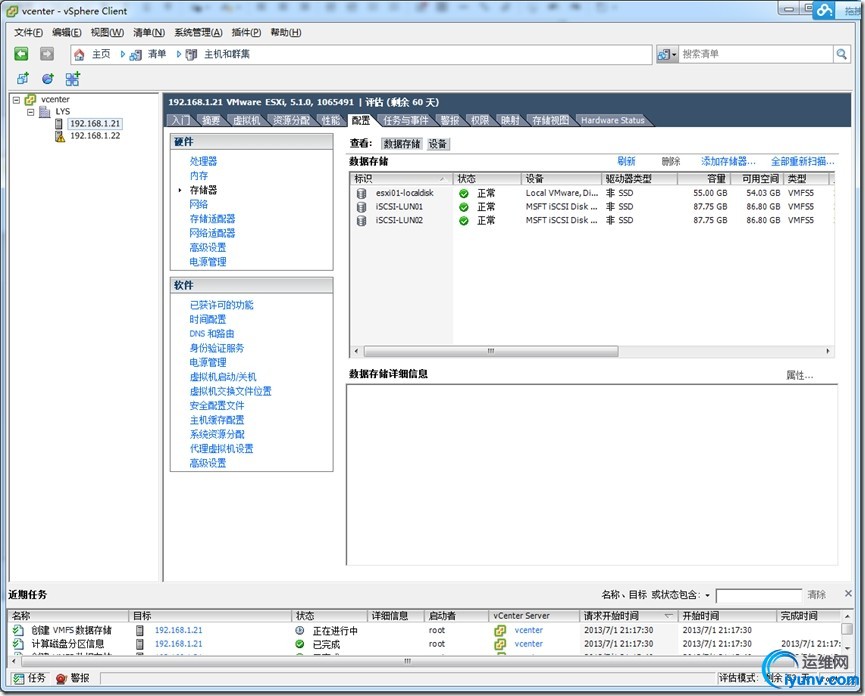Open search type dropdown beside search box

pos(666,54)
